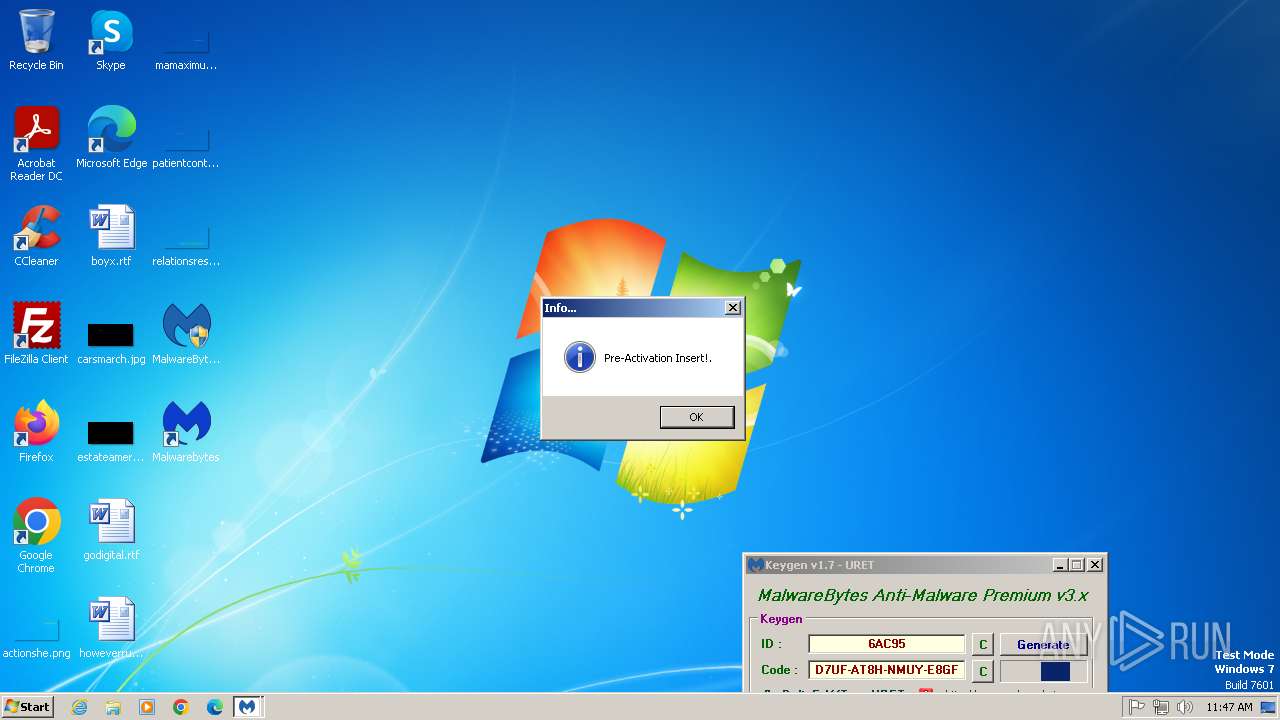This screenshot has height=720, width=1280.
Task: Select the Google Chrome desktop shortcut
Action: pos(36,536)
